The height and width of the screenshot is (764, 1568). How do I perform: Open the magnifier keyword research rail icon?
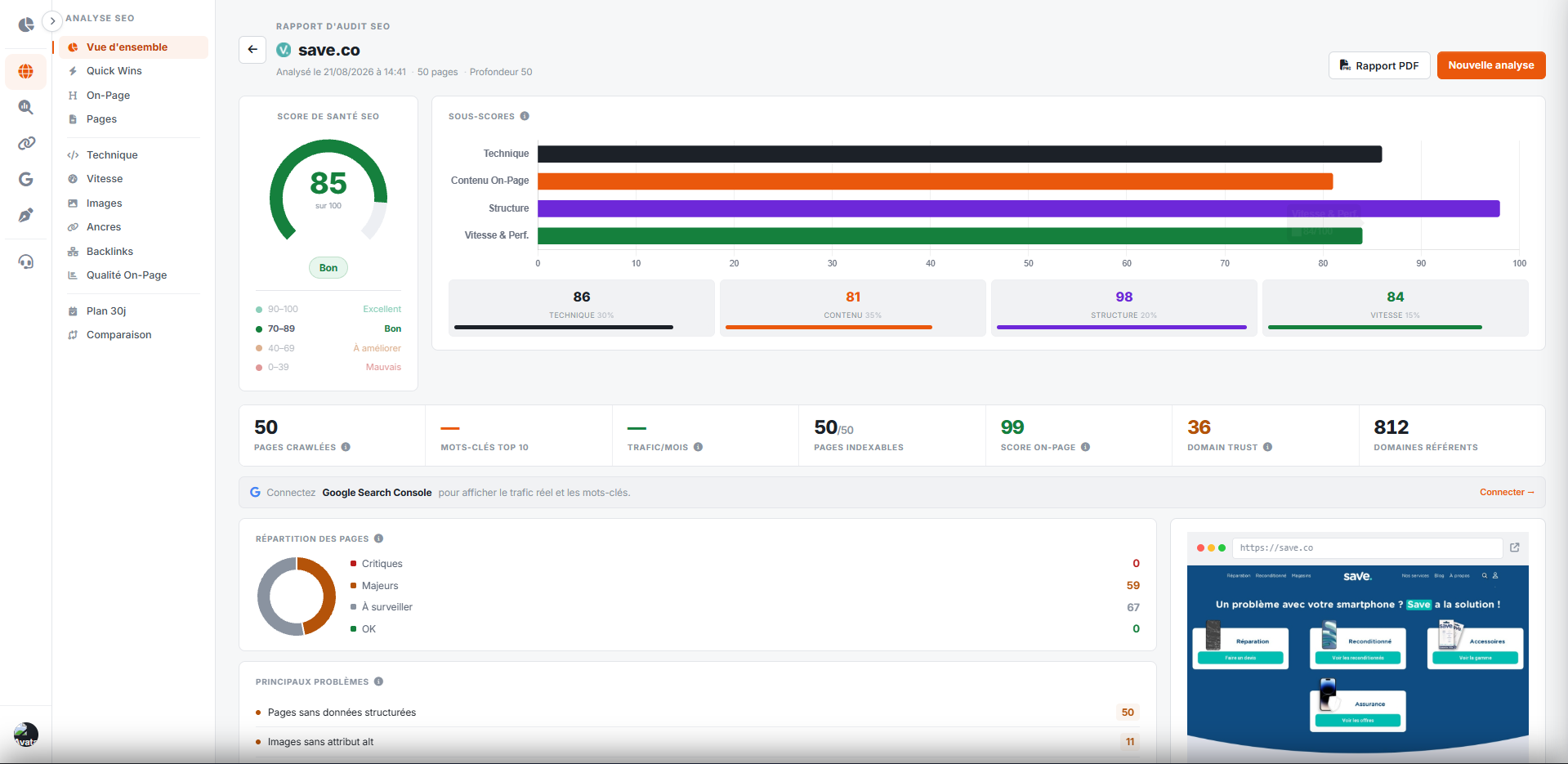tap(26, 107)
